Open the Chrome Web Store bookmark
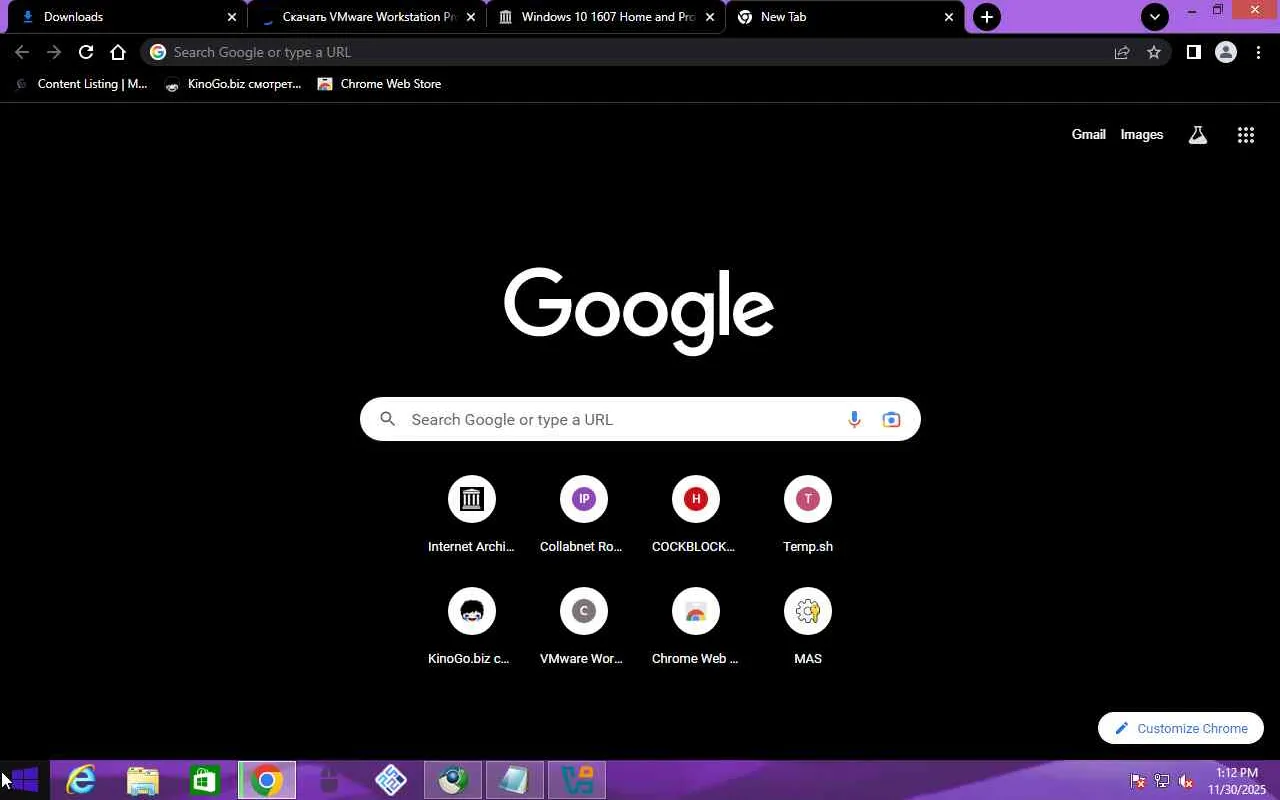 pyautogui.click(x=379, y=84)
